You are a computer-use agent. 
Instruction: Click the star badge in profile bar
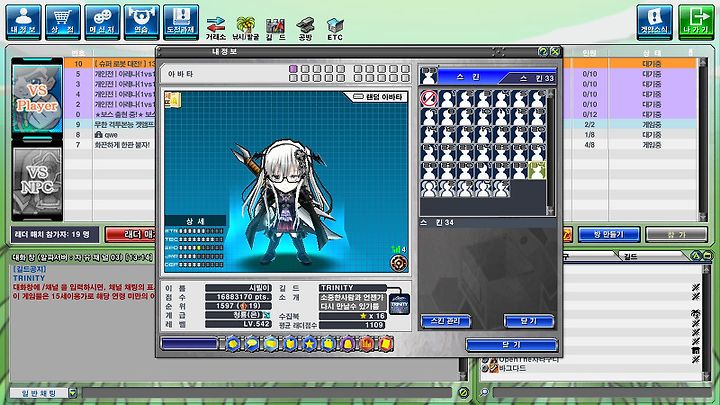point(309,343)
